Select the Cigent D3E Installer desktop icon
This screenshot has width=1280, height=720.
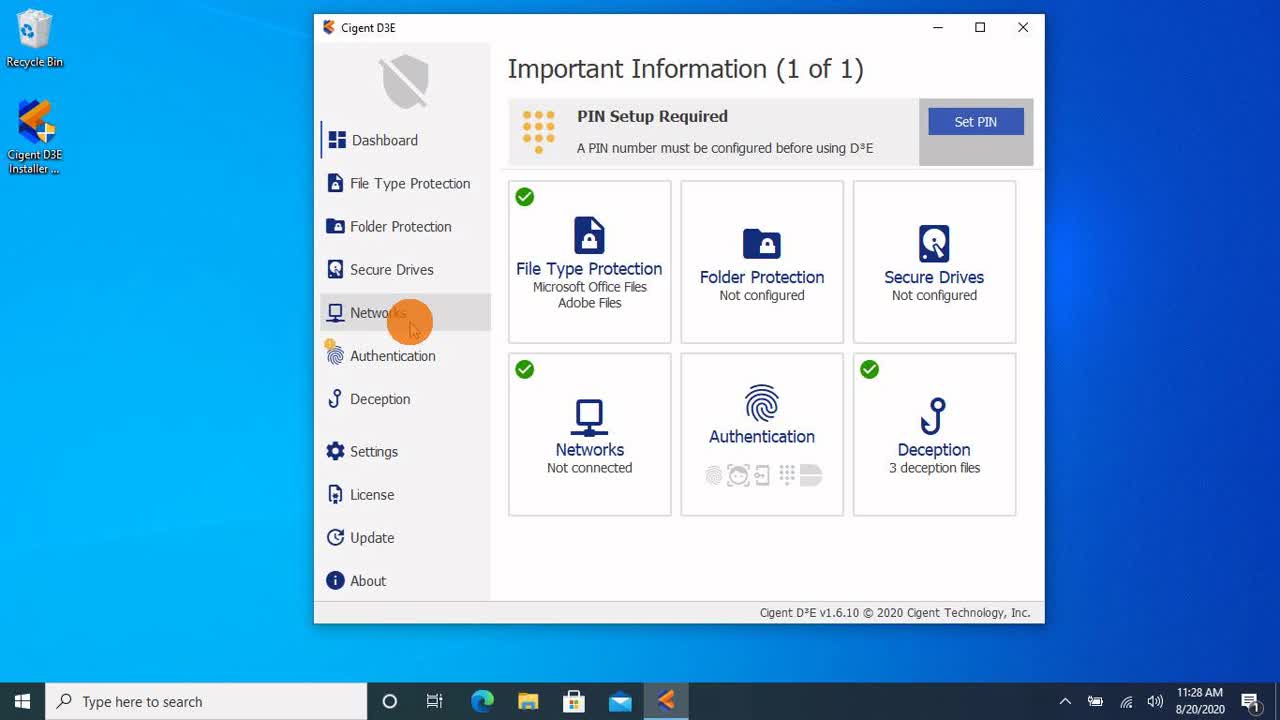[x=34, y=137]
